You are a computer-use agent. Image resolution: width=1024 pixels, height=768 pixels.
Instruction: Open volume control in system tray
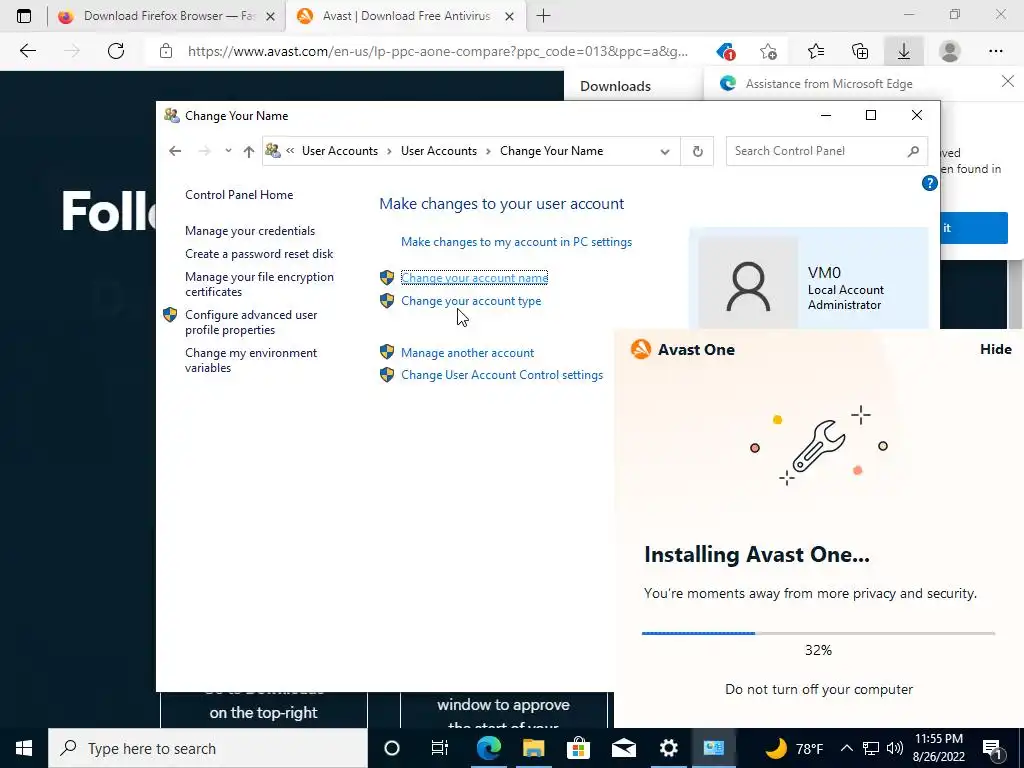[895, 748]
